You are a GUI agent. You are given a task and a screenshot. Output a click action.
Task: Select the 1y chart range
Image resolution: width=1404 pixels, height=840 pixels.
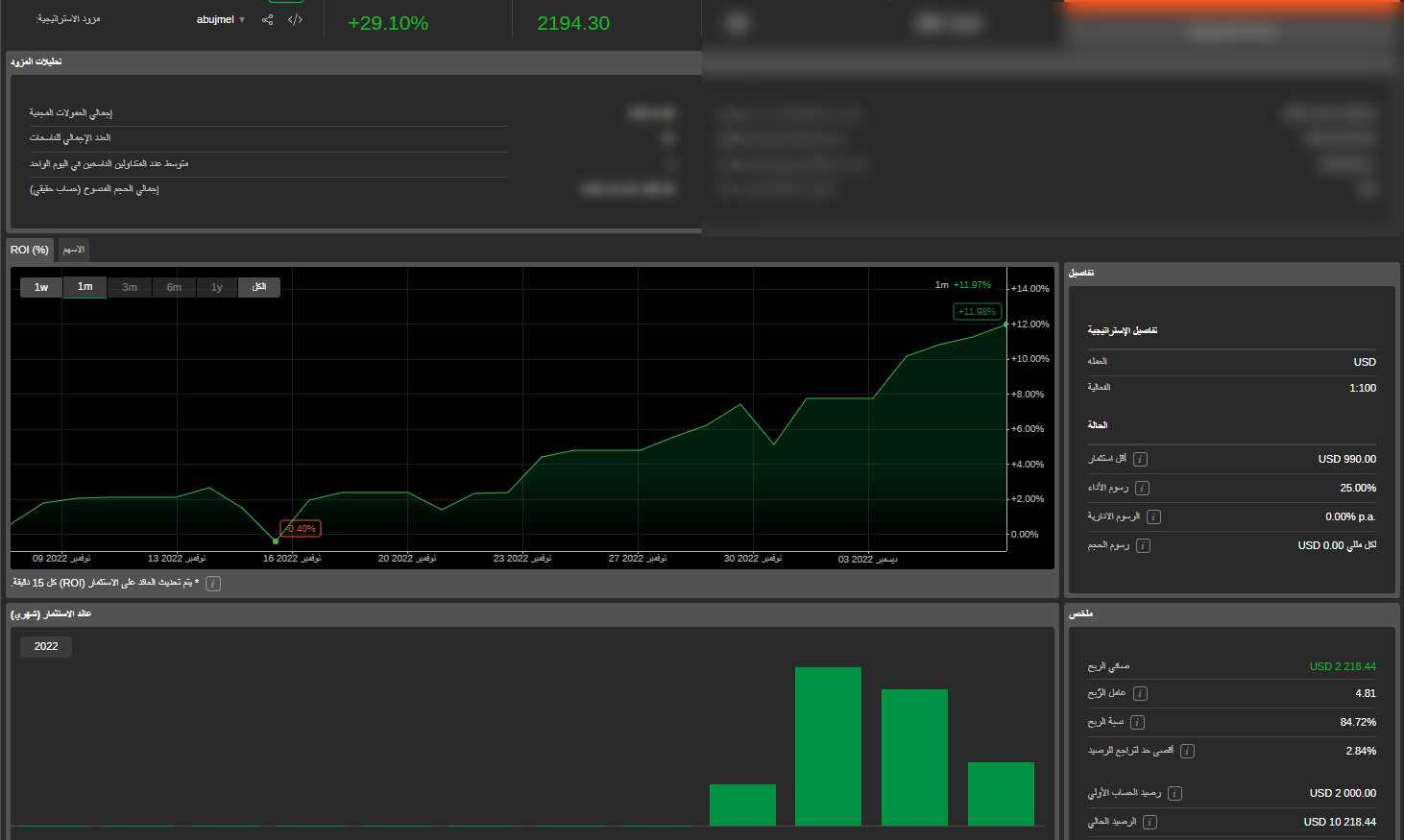coord(217,287)
